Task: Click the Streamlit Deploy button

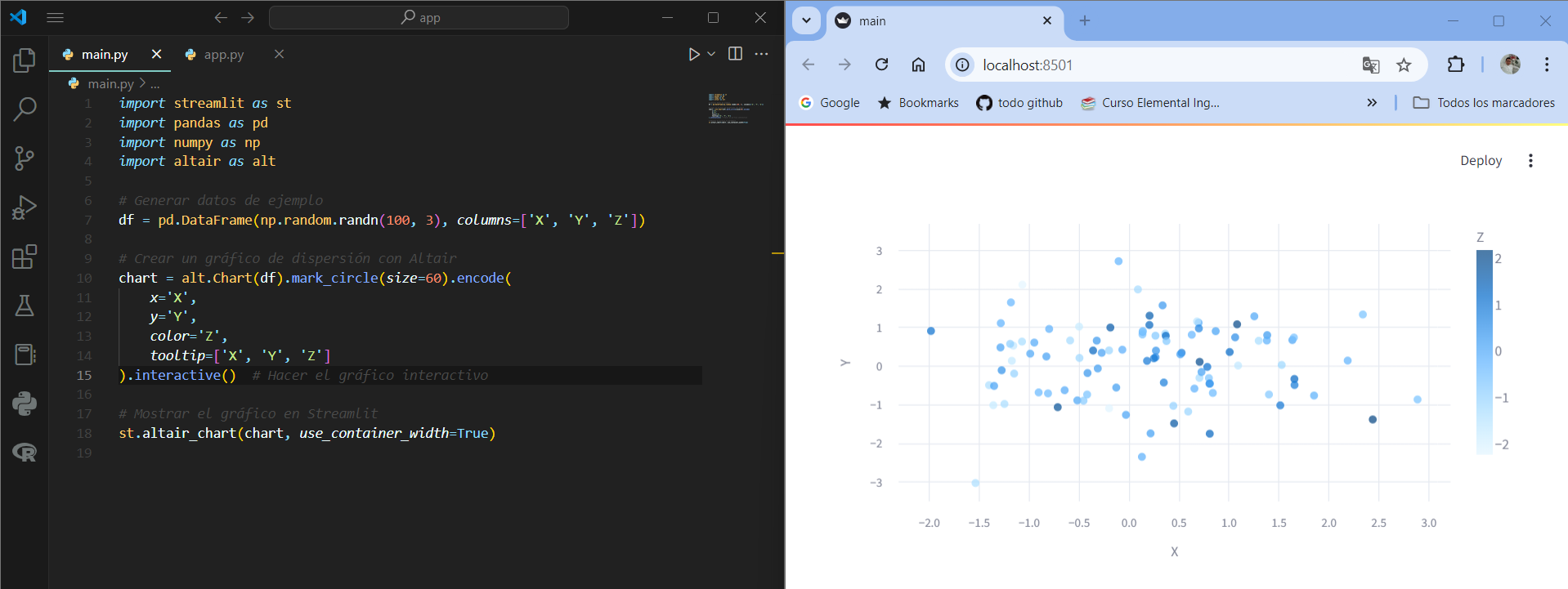Action: pyautogui.click(x=1481, y=161)
